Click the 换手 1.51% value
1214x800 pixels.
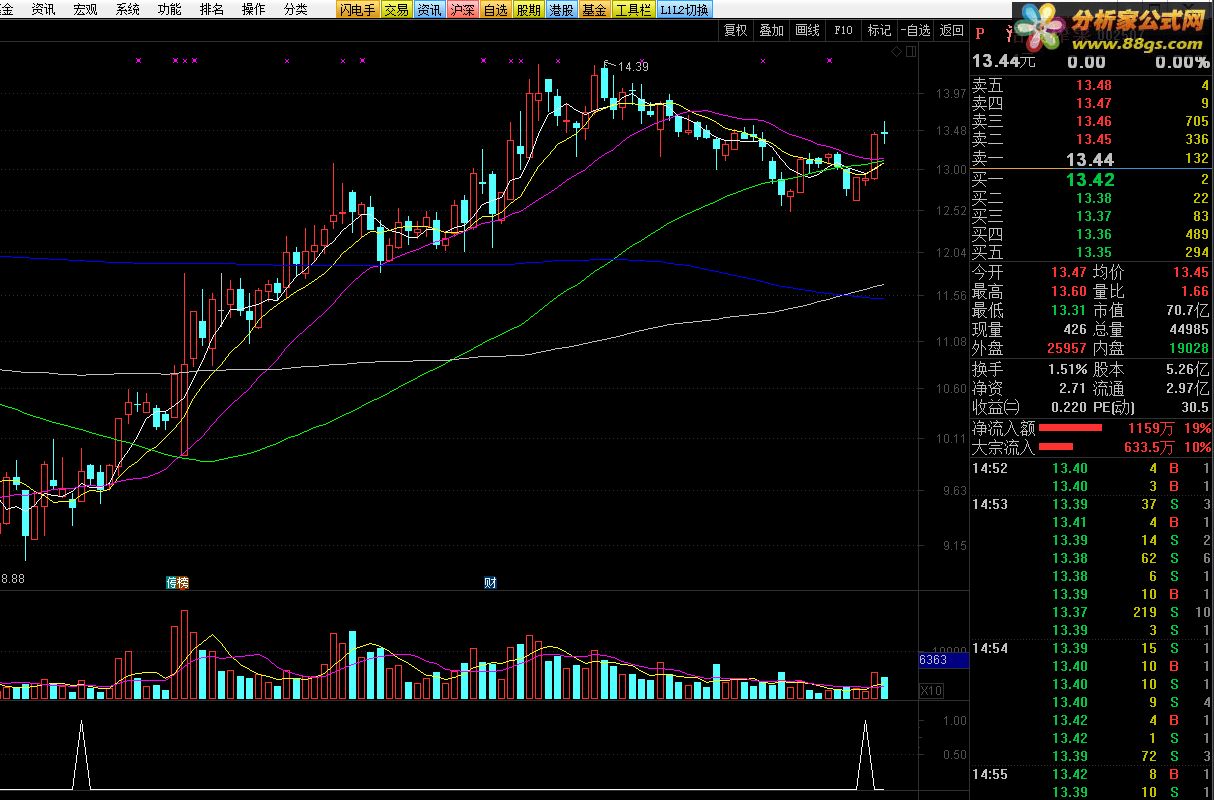(x=1066, y=370)
